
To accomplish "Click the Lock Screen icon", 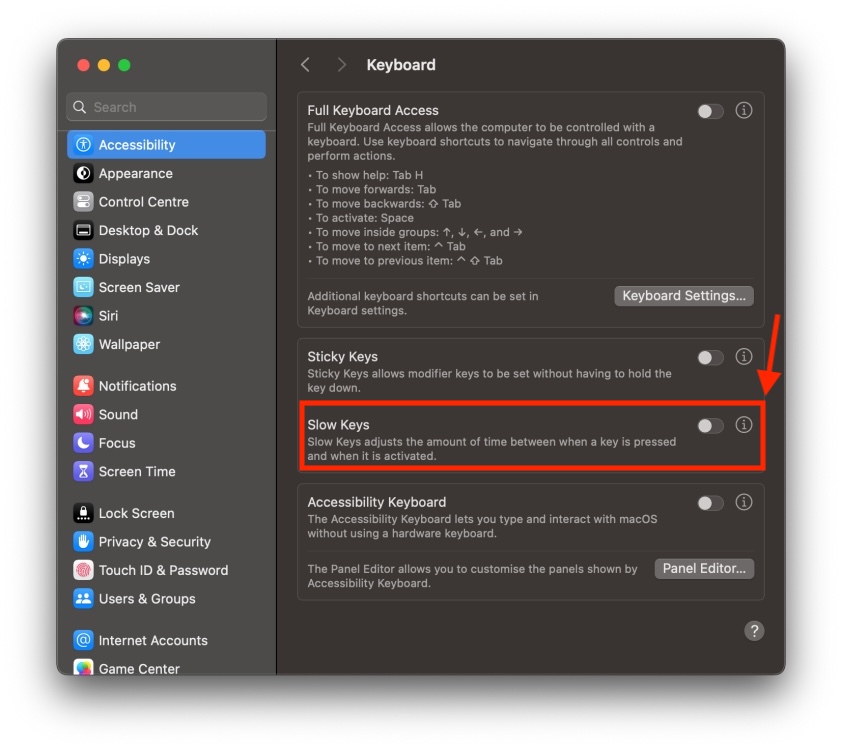I will 83,513.
